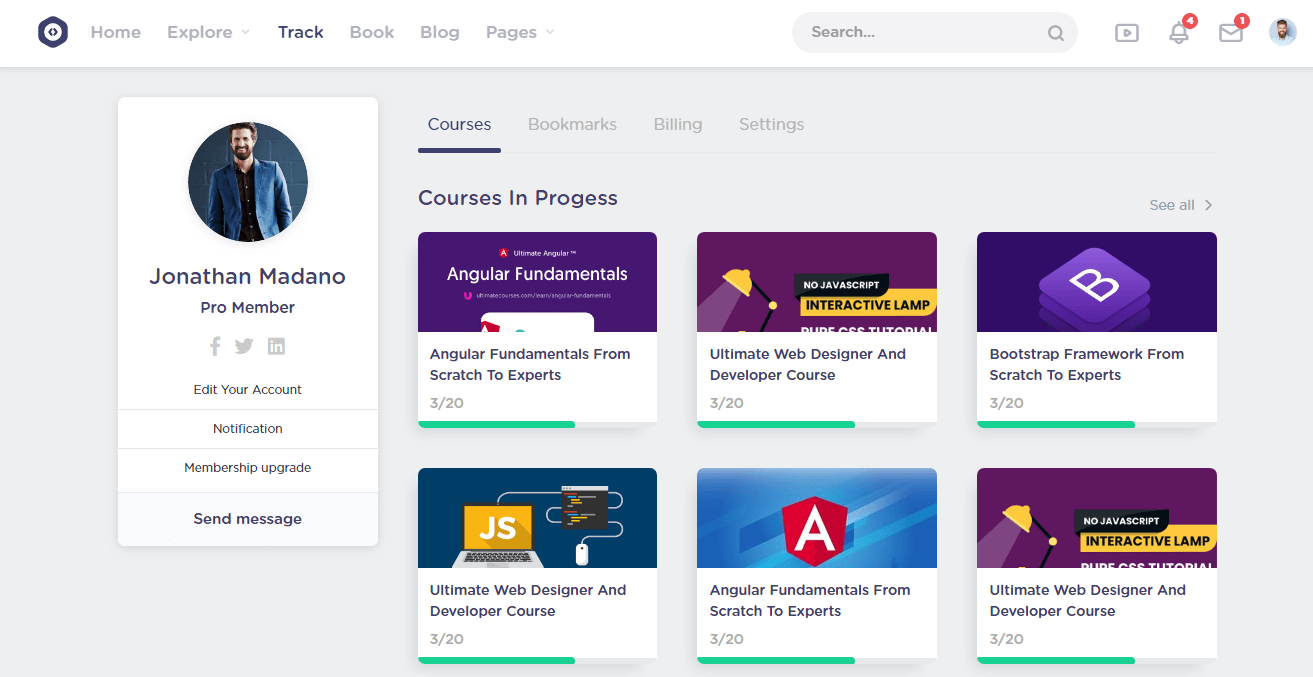
Task: Click the search magnifier icon
Action: [x=1056, y=33]
